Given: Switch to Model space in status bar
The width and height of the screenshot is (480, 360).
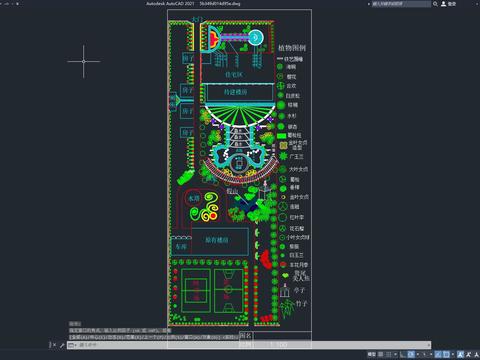Looking at the screenshot, I should coord(372,354).
